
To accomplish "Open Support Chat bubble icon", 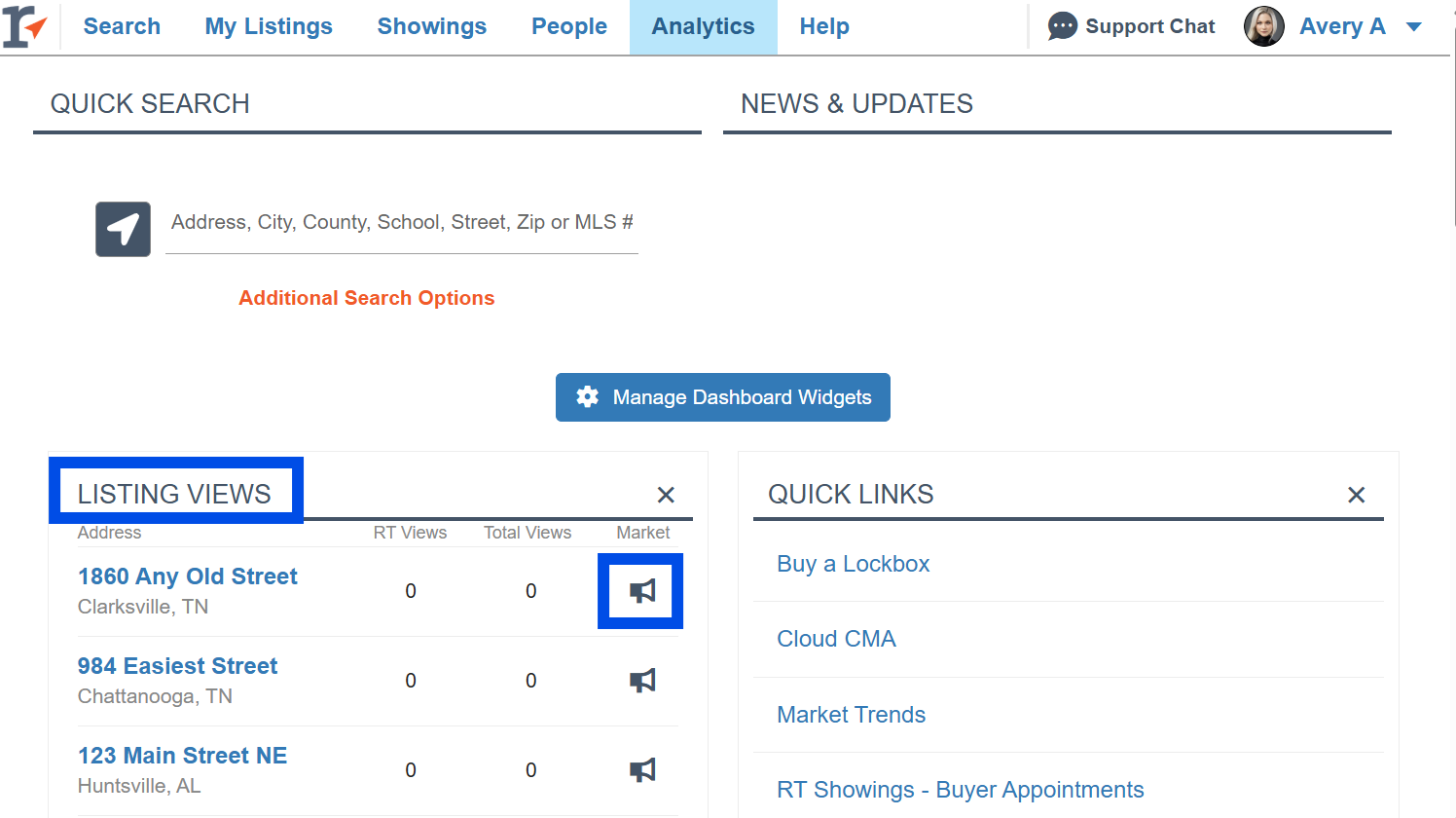I will (1062, 26).
